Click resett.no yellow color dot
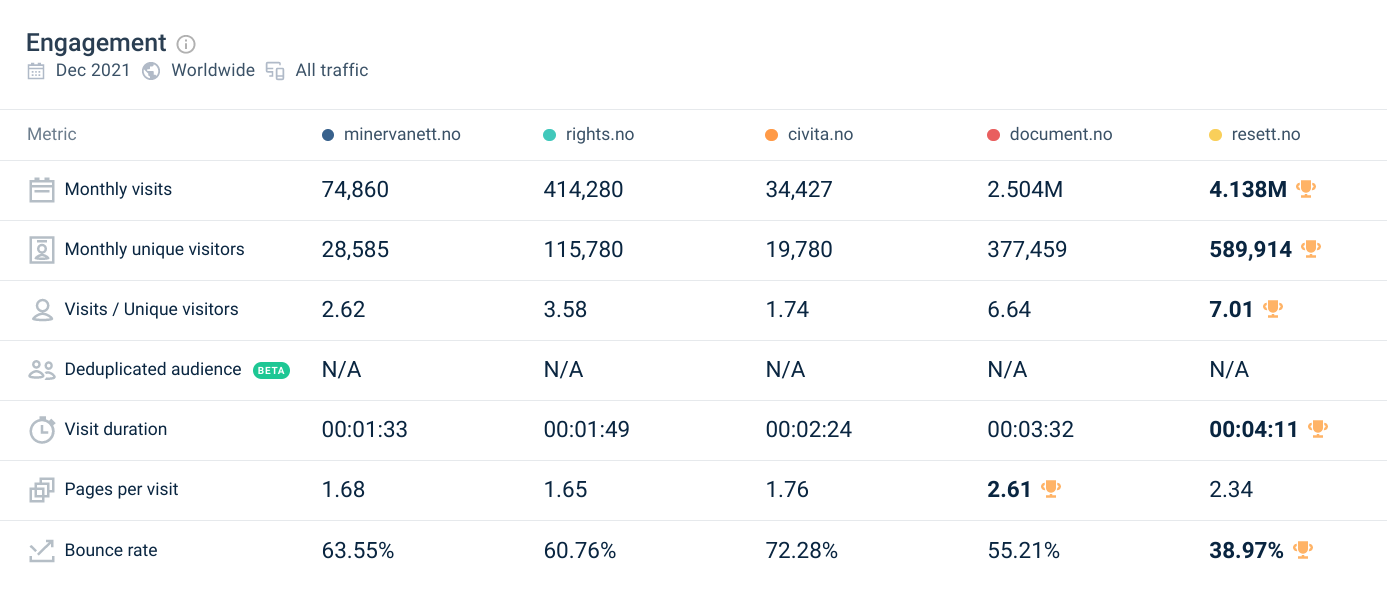The image size is (1387, 593). pyautogui.click(x=1215, y=135)
